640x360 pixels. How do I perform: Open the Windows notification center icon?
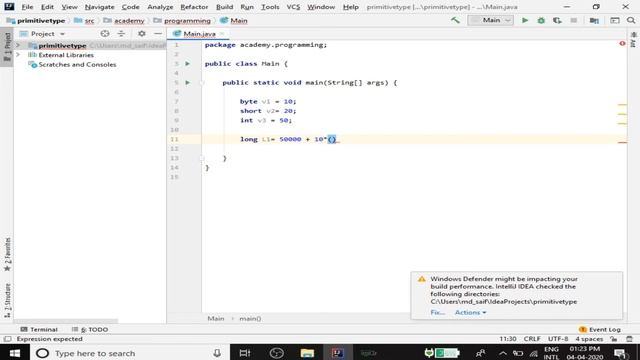pyautogui.click(x=620, y=353)
